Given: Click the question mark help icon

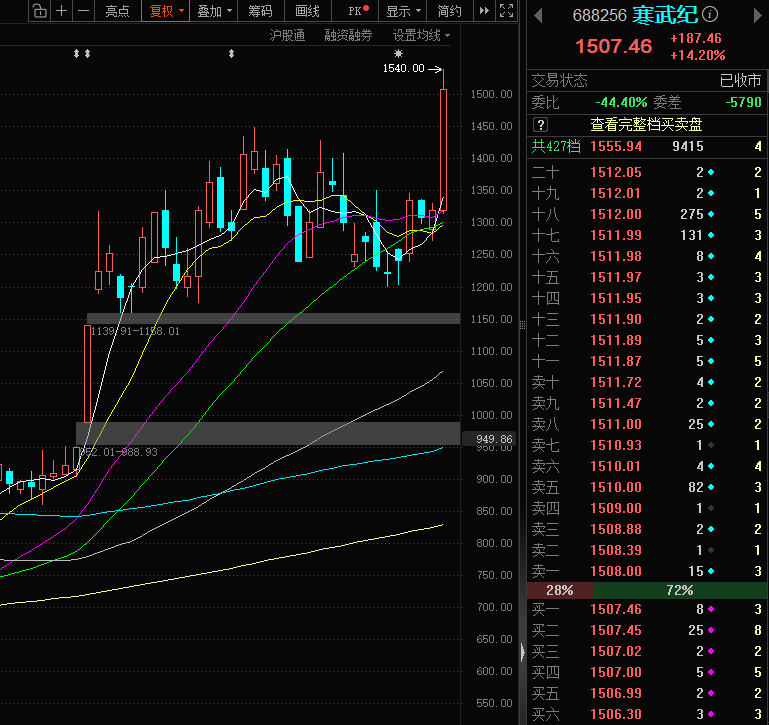Looking at the screenshot, I should click(540, 125).
